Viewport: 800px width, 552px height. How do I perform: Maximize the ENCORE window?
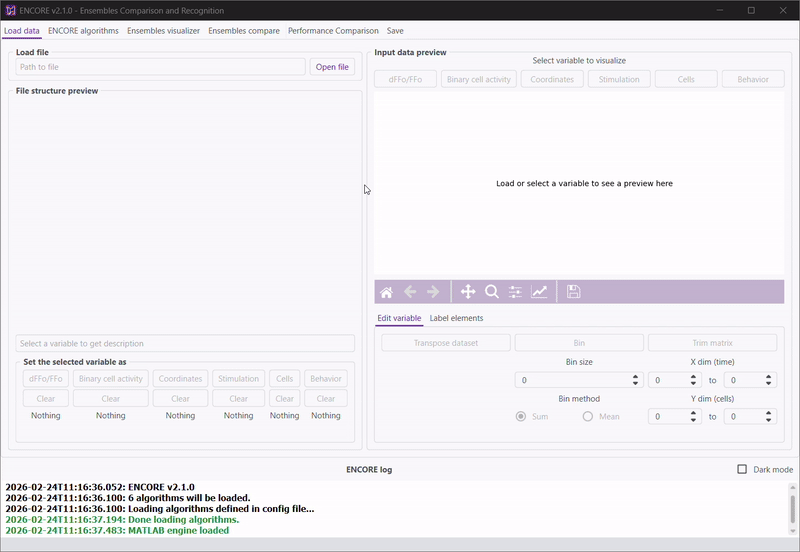coord(751,10)
